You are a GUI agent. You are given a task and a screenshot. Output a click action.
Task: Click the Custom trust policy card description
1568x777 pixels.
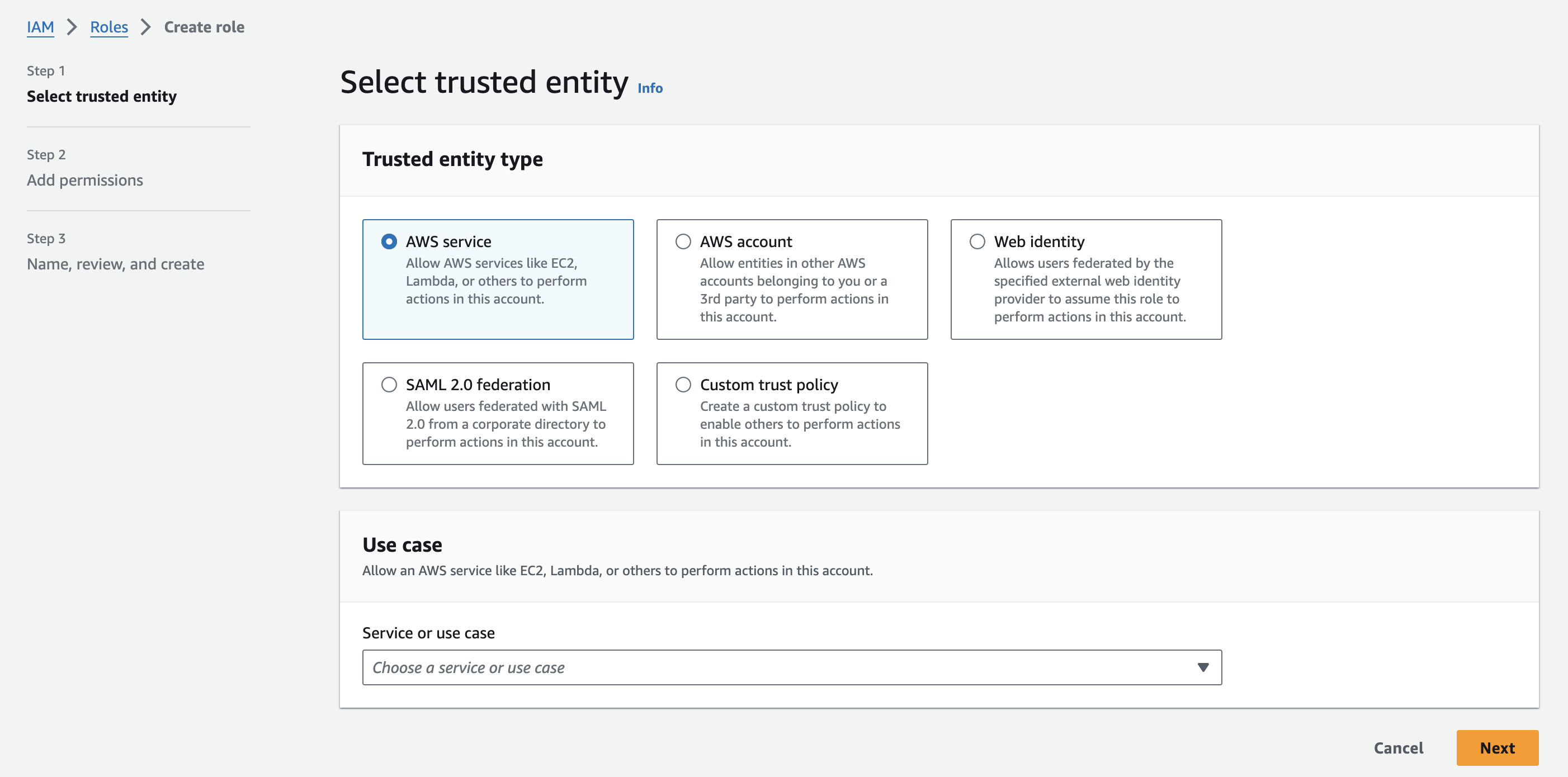pos(799,424)
